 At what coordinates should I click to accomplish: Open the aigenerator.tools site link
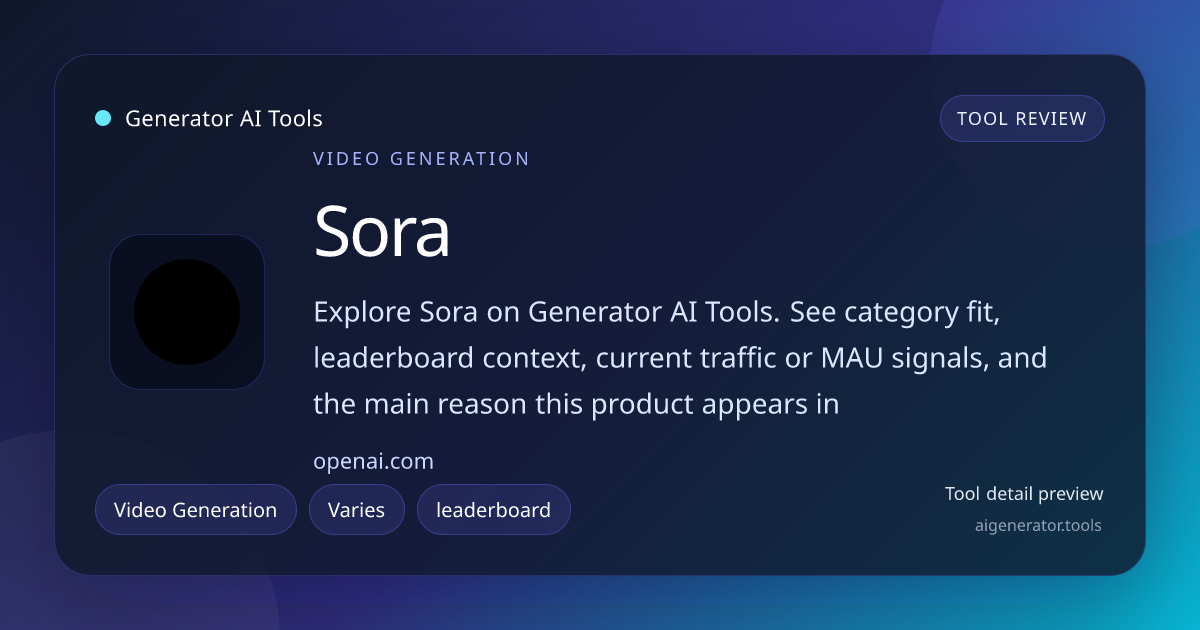click(x=1038, y=524)
